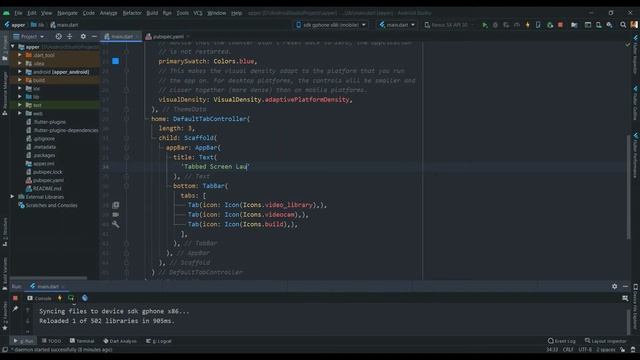Screen dimensions: 640x360
Task: Trigger Flutter hot reload lightning icon in the toolbar
Action: click(x=527, y=25)
